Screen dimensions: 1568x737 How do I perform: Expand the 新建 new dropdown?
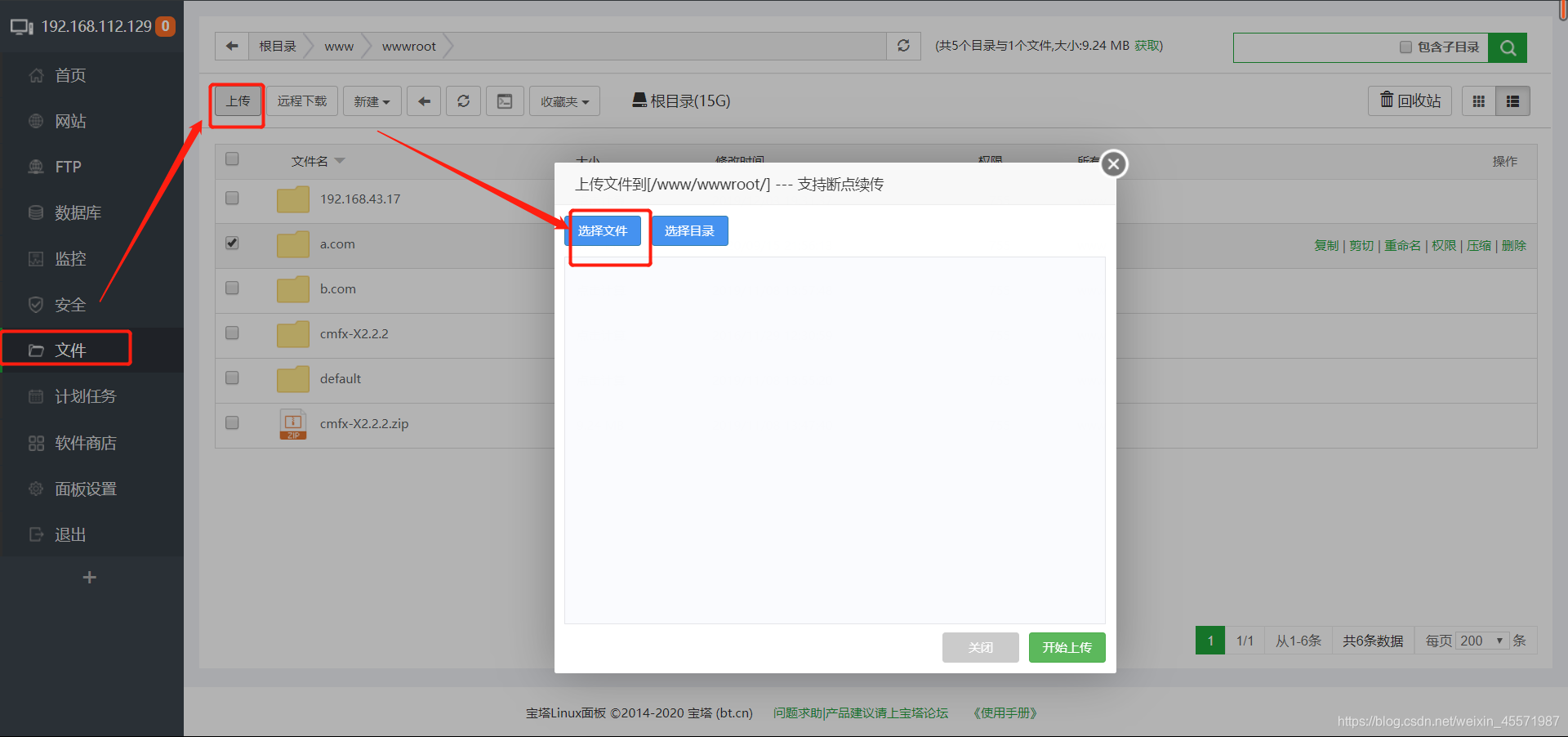coord(372,101)
